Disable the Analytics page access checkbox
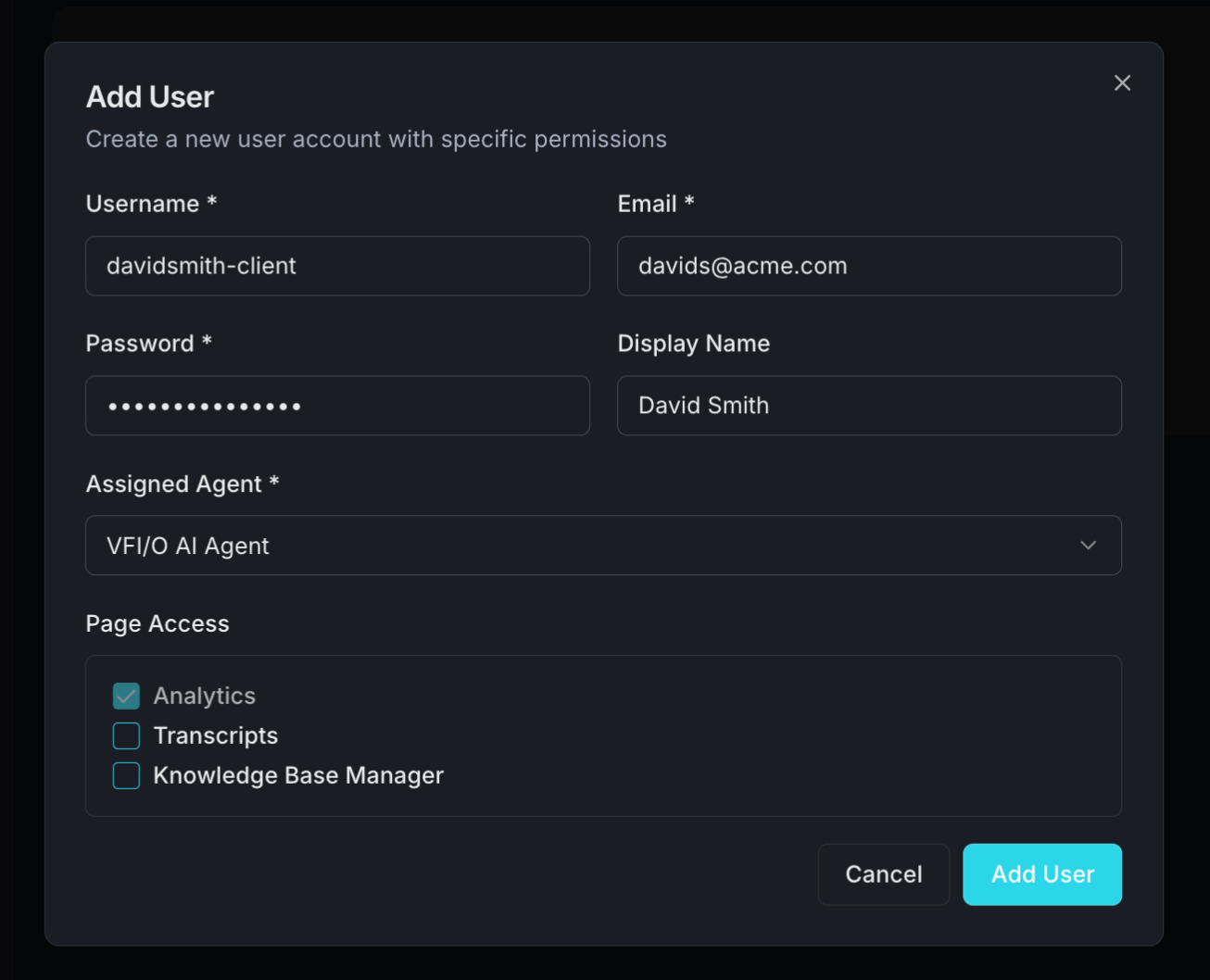This screenshot has height=980, width=1210. [x=126, y=696]
